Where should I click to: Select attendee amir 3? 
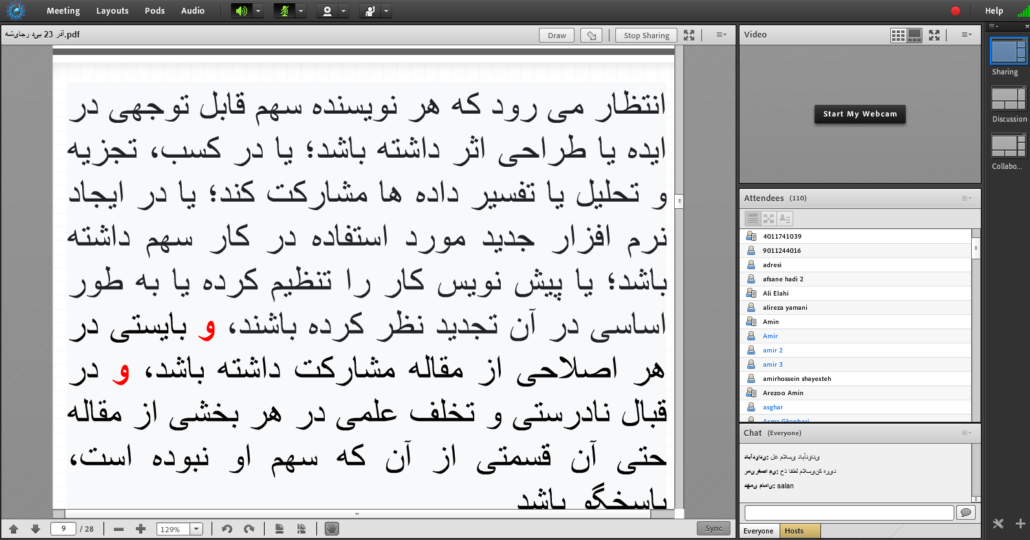856,365
